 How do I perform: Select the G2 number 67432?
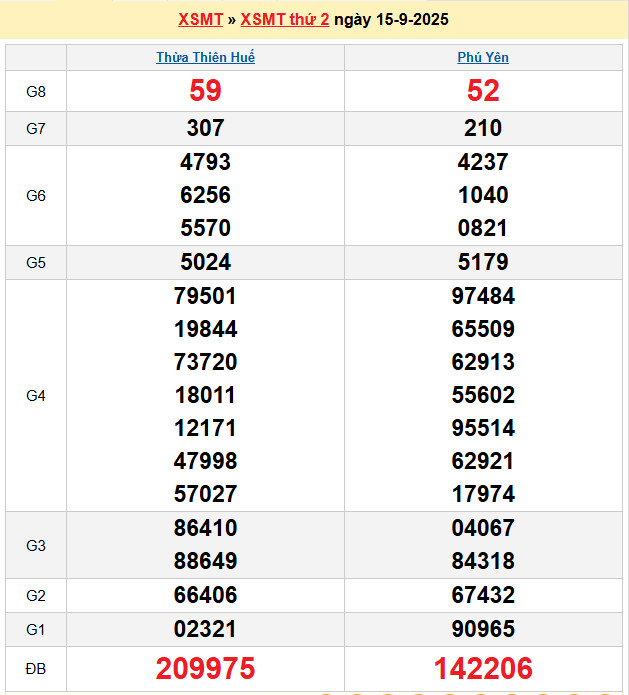[483, 595]
